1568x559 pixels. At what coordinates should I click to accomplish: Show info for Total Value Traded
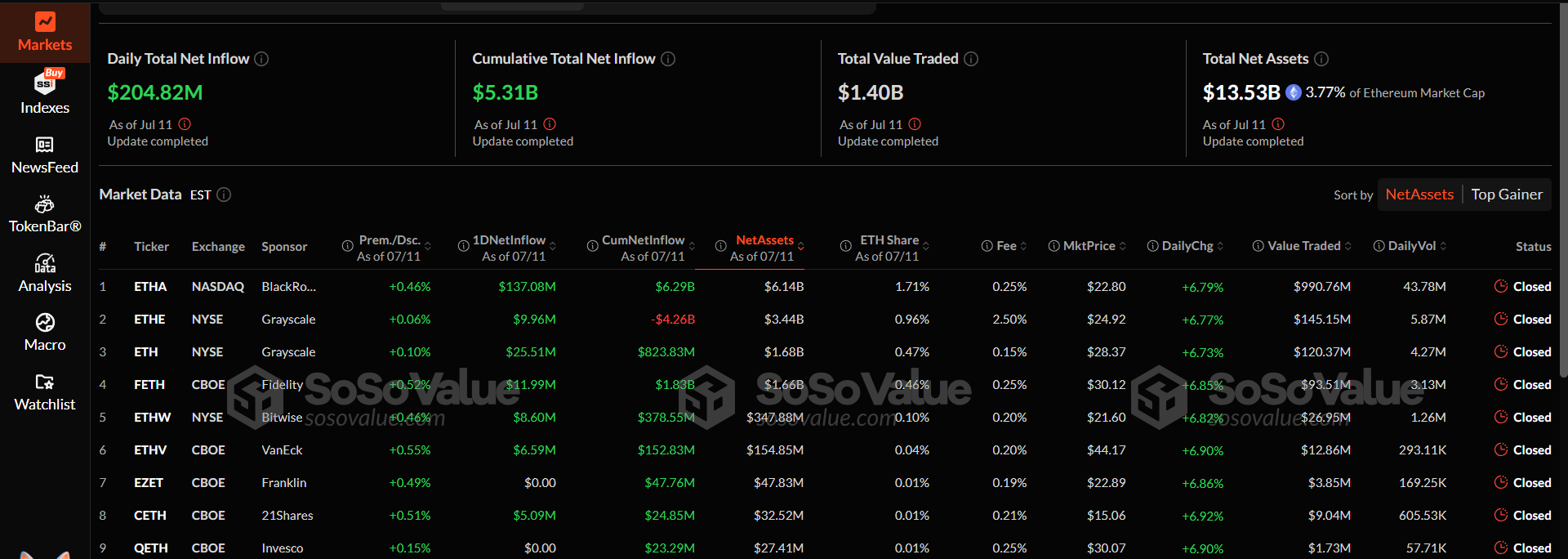971,59
